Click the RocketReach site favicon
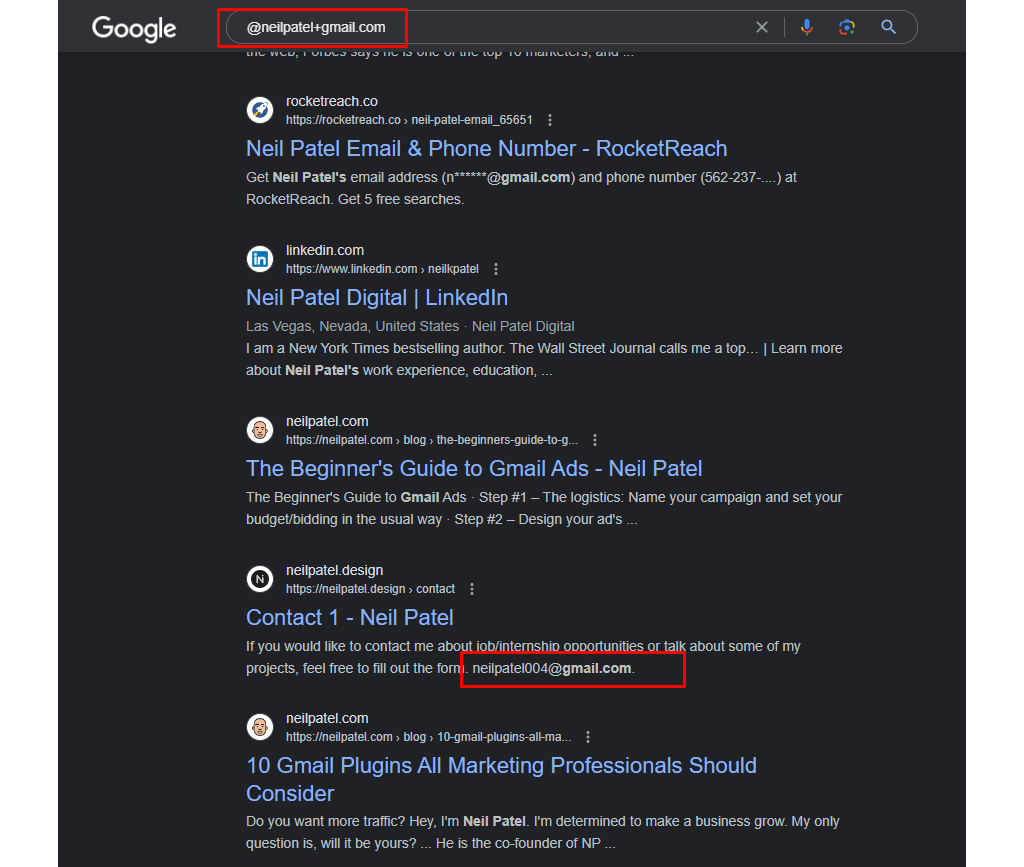This screenshot has width=1024, height=867. click(x=260, y=110)
